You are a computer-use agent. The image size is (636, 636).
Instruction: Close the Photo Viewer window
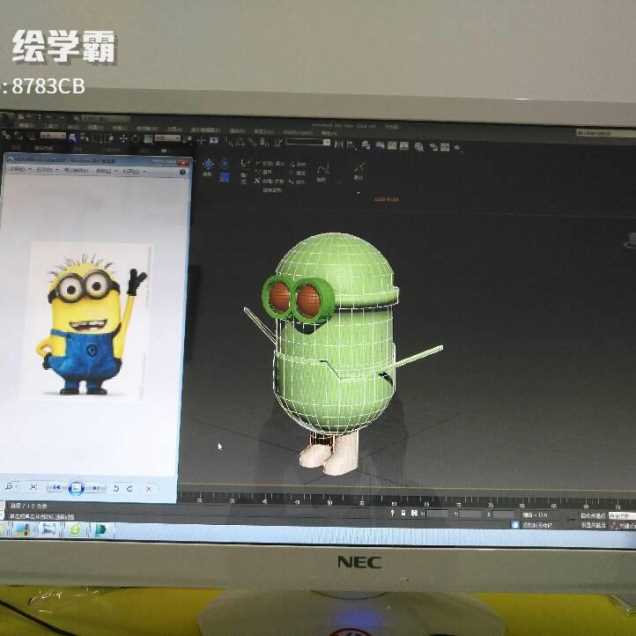click(x=182, y=163)
